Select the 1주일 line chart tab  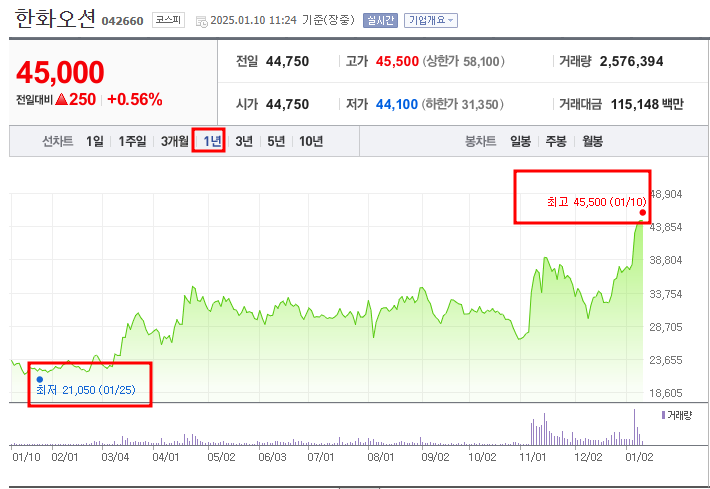[x=132, y=141]
